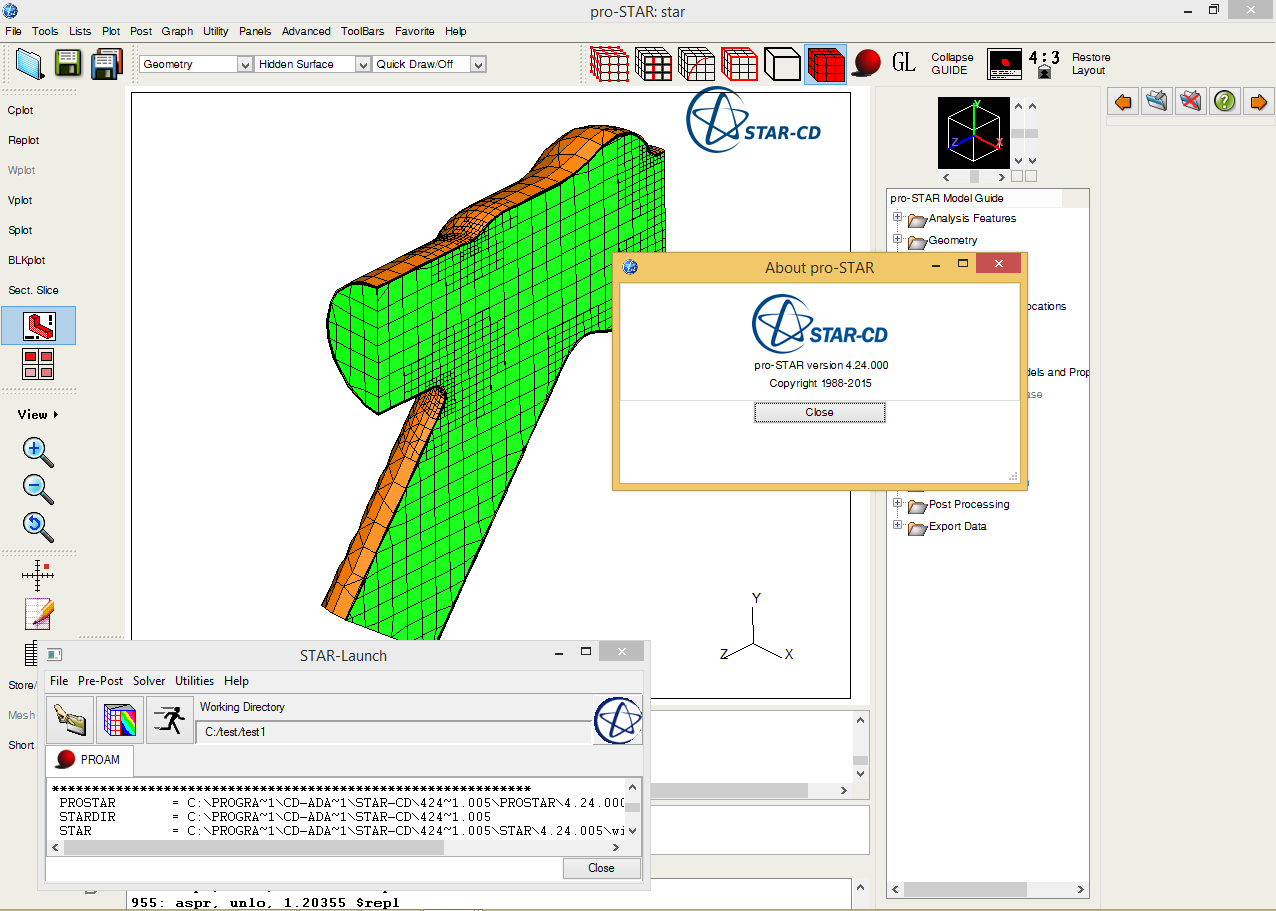Click the crossed-out printer icon

[x=1191, y=101]
